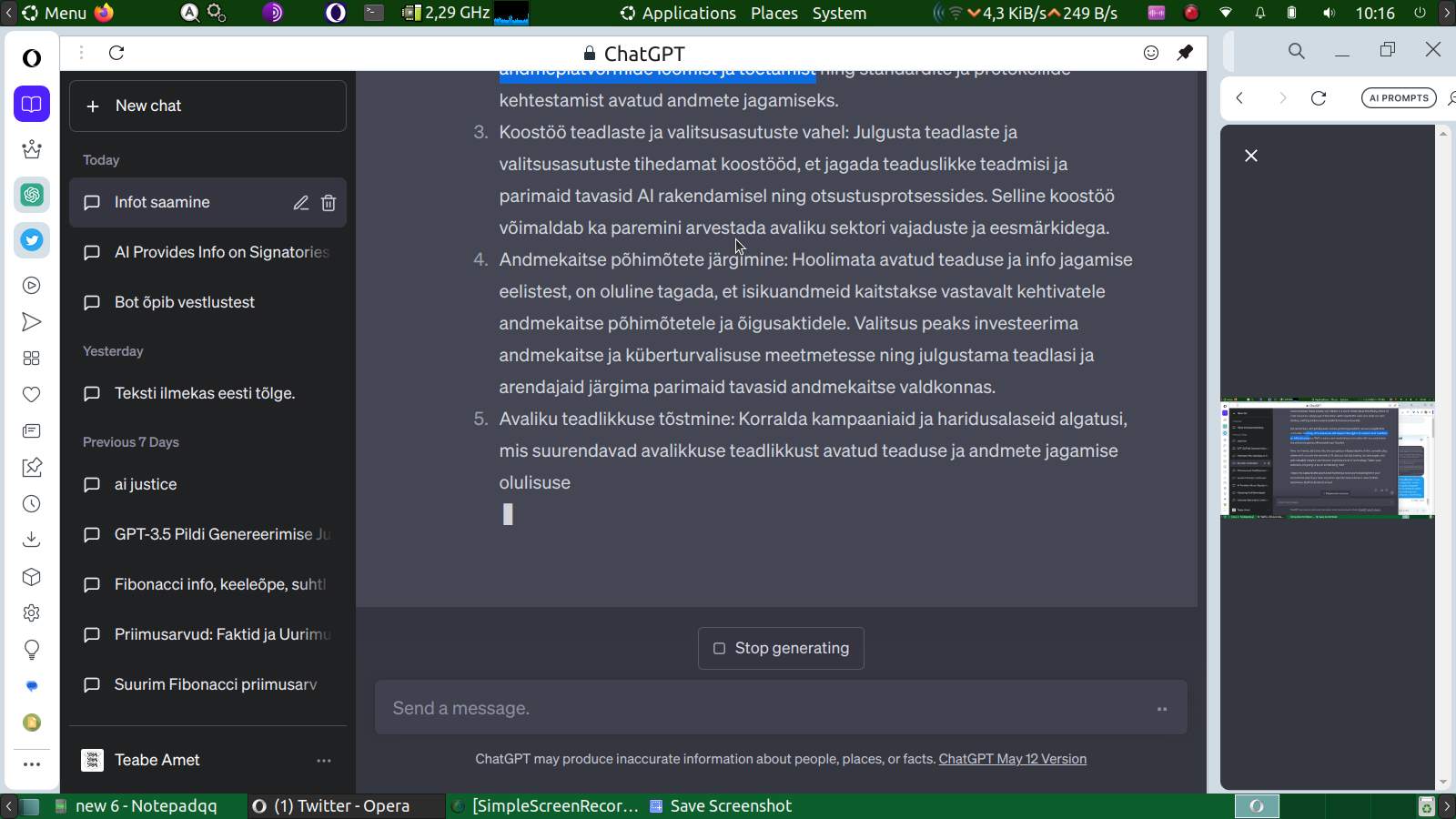
Task: Open chat Teksti ilmekas eesti tõlge
Action: point(207,393)
